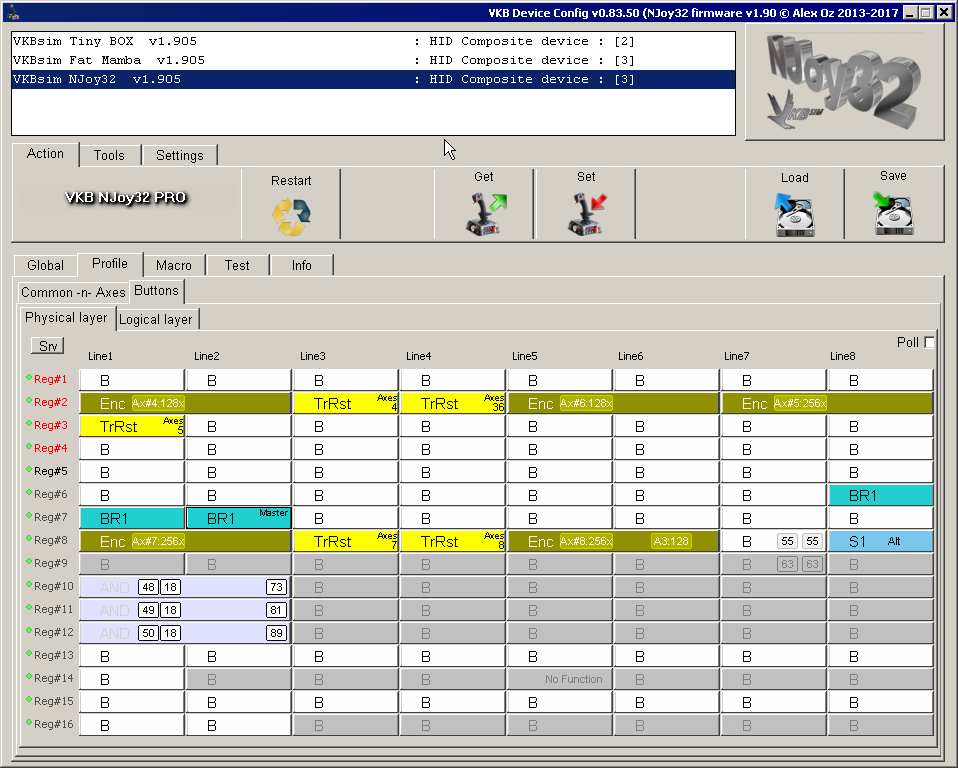Select the AND 50 18 89 cell

[x=185, y=633]
